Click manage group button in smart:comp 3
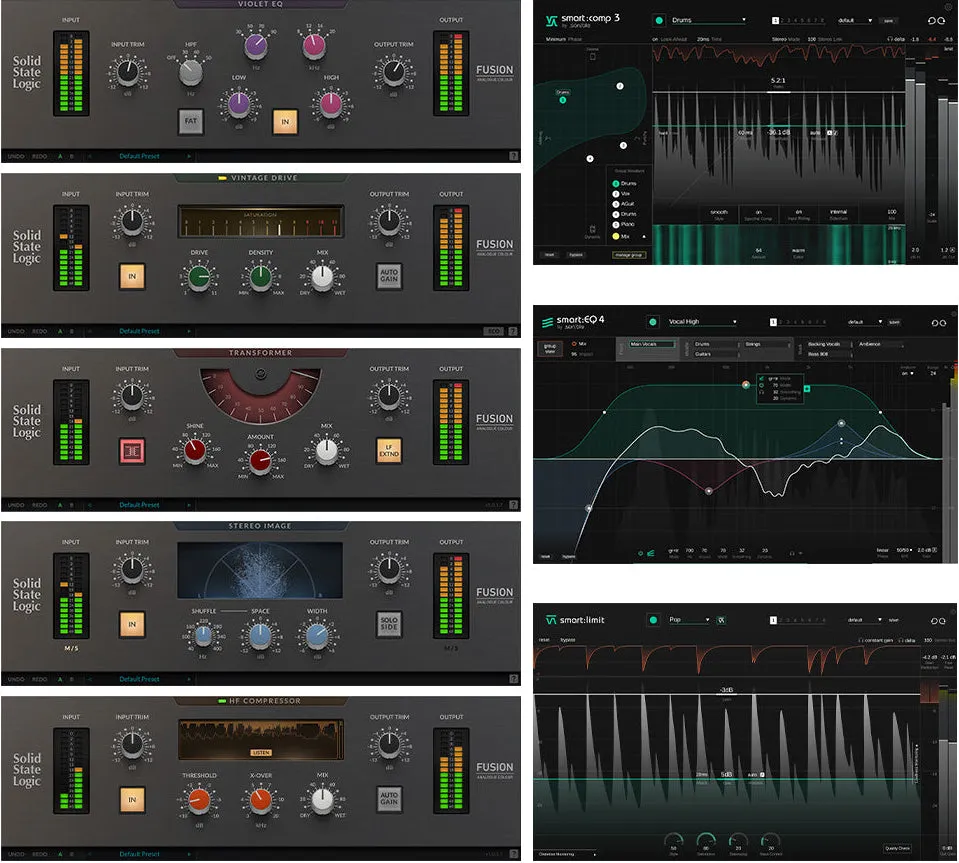The width and height of the screenshot is (959, 863). coord(629,255)
